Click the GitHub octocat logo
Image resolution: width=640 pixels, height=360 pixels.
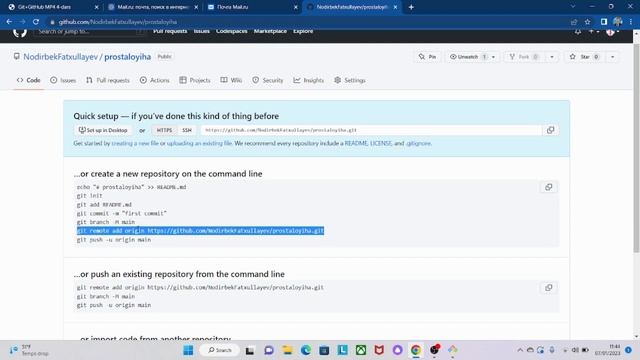(x=20, y=32)
